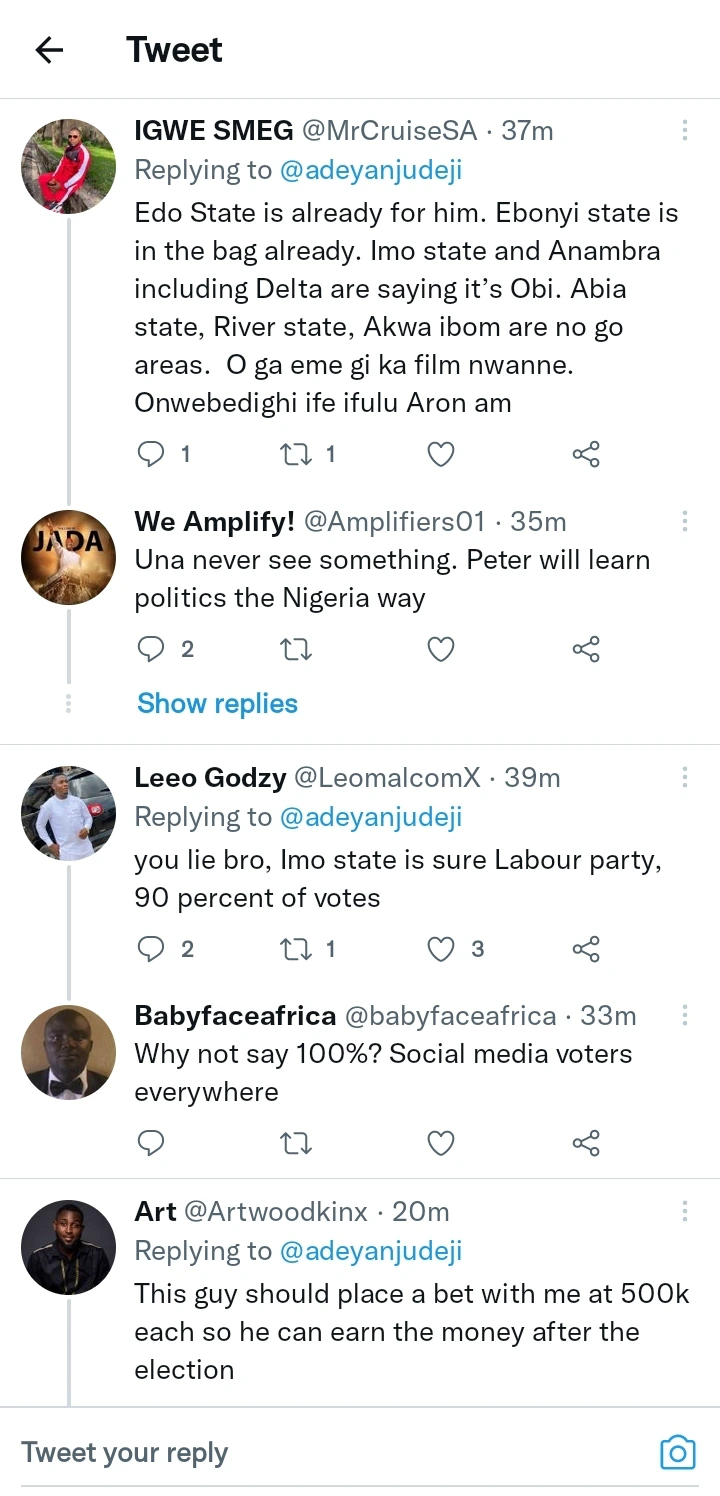Open overflow menu on Art's tweet
The image size is (720, 1496).
click(685, 1211)
